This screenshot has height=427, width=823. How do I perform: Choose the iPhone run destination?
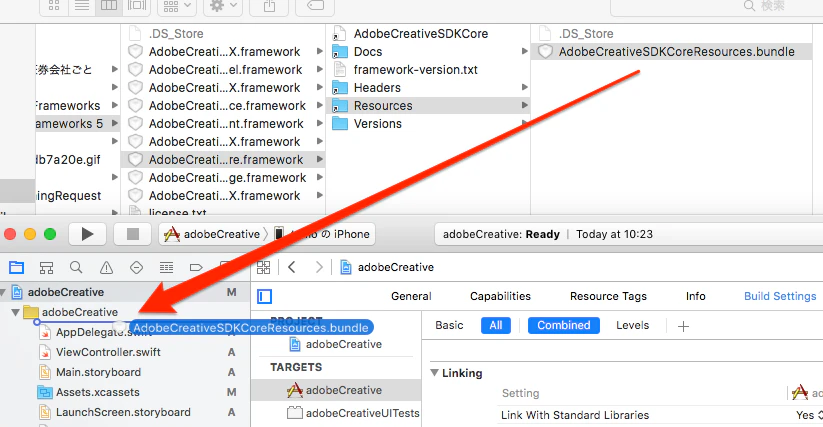pos(323,234)
